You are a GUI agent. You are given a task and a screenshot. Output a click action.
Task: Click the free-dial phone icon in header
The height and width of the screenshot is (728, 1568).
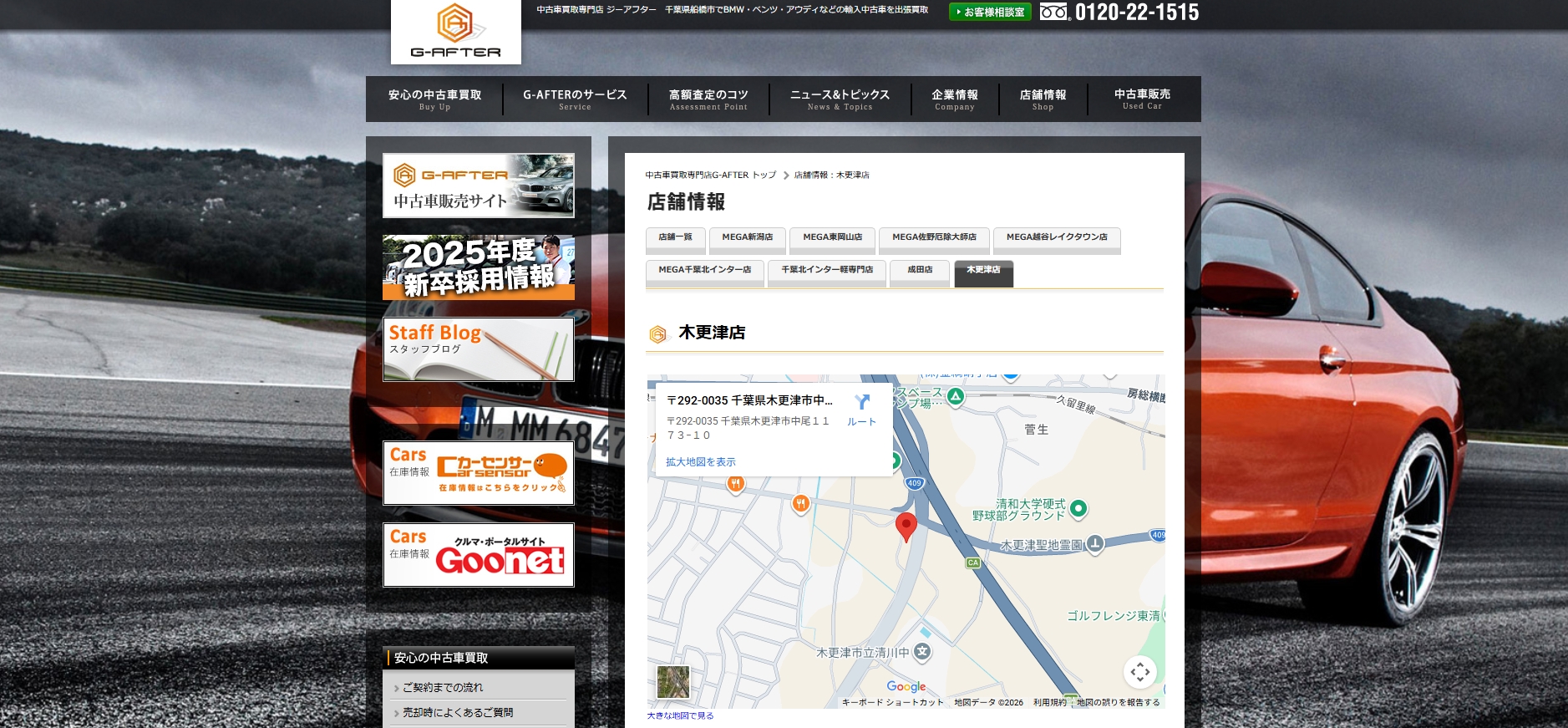point(1054,12)
